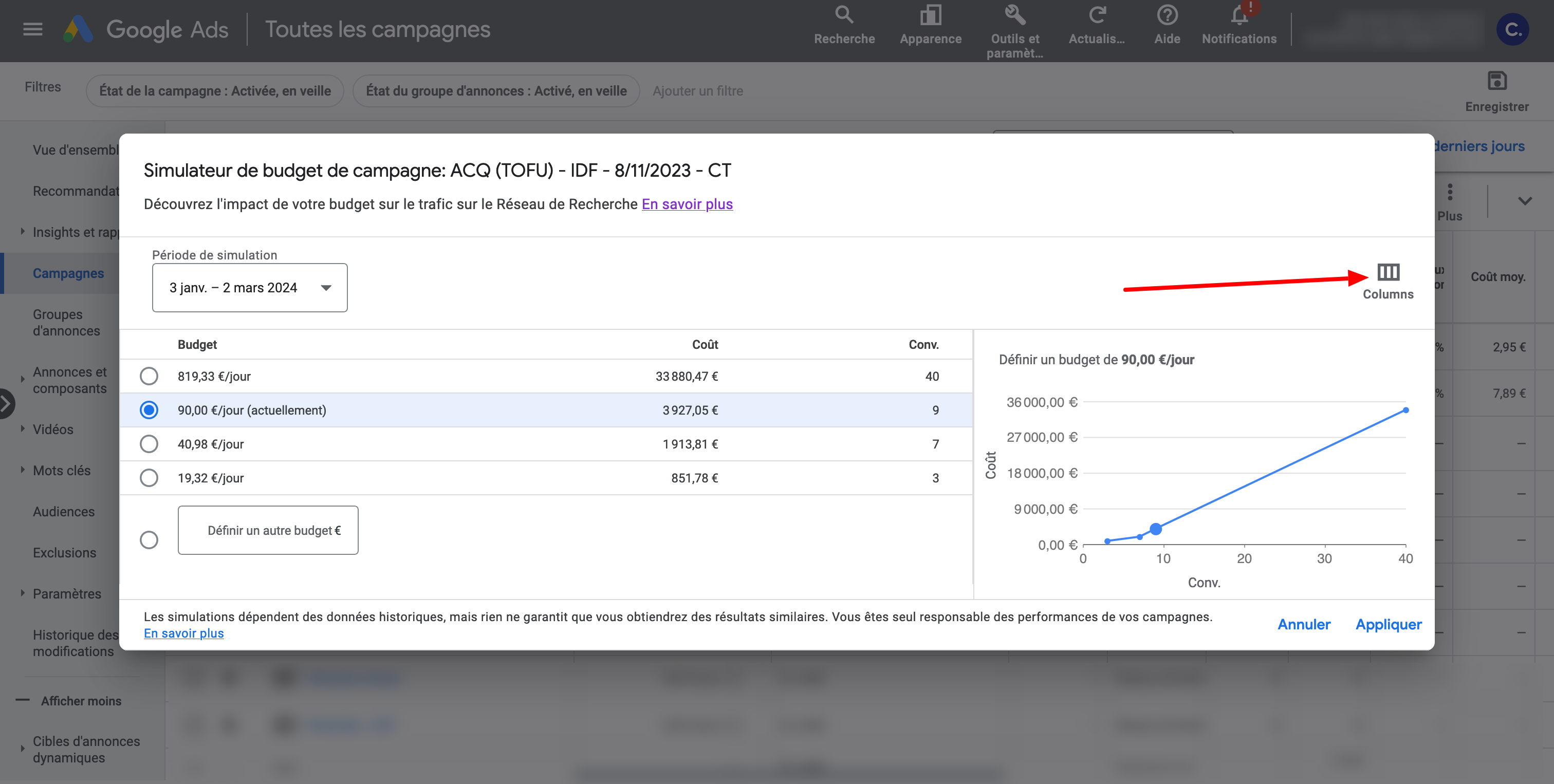Open the Notifications bell
This screenshot has height=784, width=1554.
coord(1239,25)
